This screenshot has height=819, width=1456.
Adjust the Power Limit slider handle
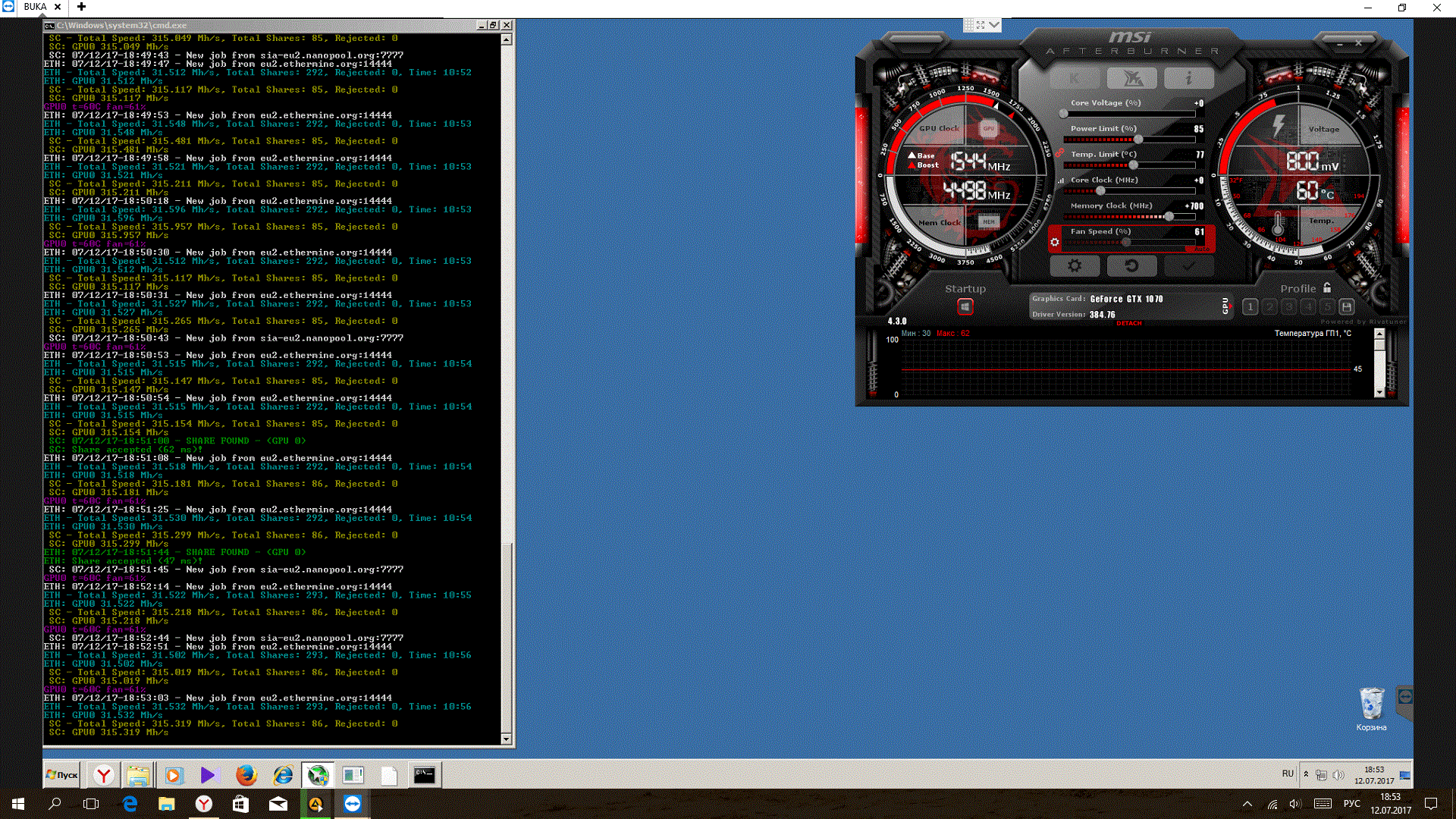coord(1138,140)
